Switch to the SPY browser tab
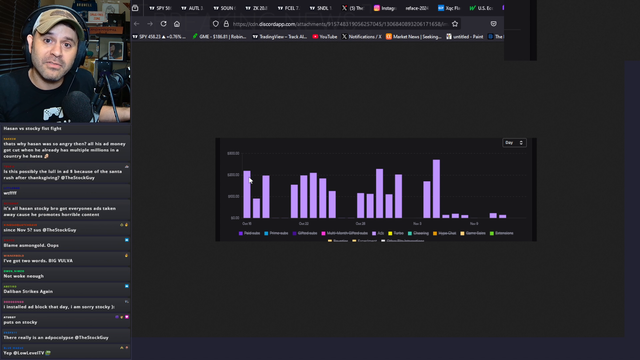The image size is (640, 360). (x=160, y=8)
